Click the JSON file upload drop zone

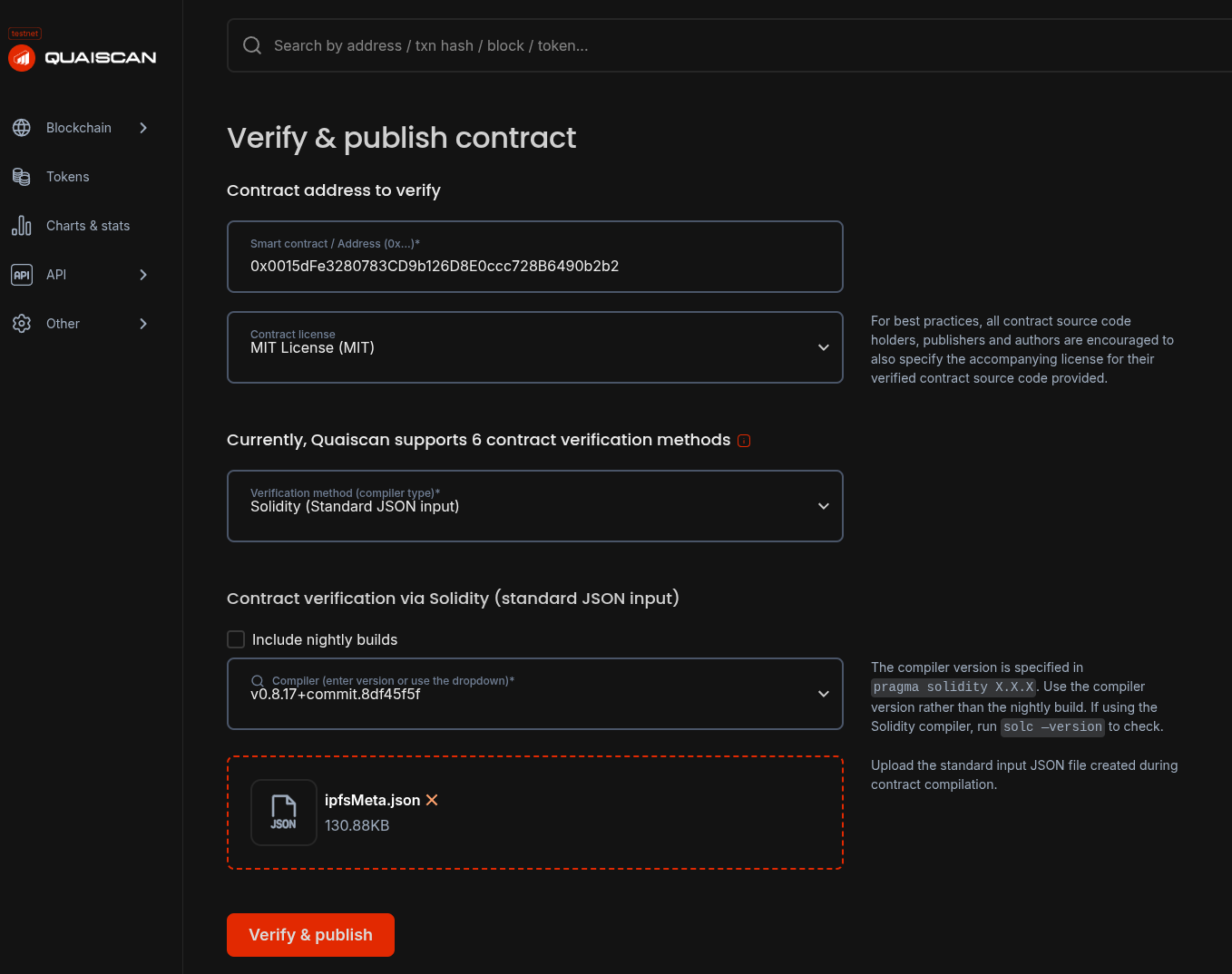click(535, 813)
